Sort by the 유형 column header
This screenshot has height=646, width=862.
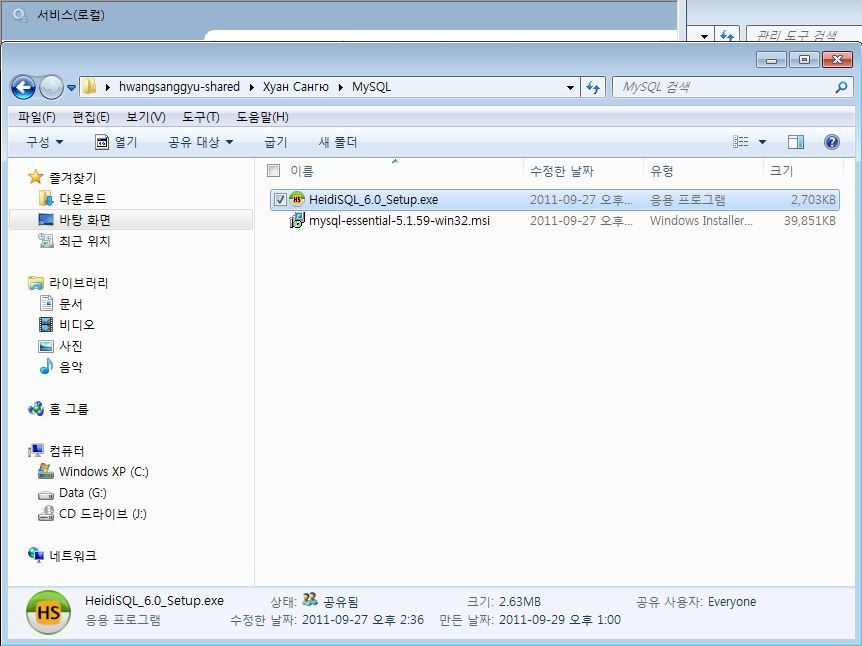(x=661, y=171)
